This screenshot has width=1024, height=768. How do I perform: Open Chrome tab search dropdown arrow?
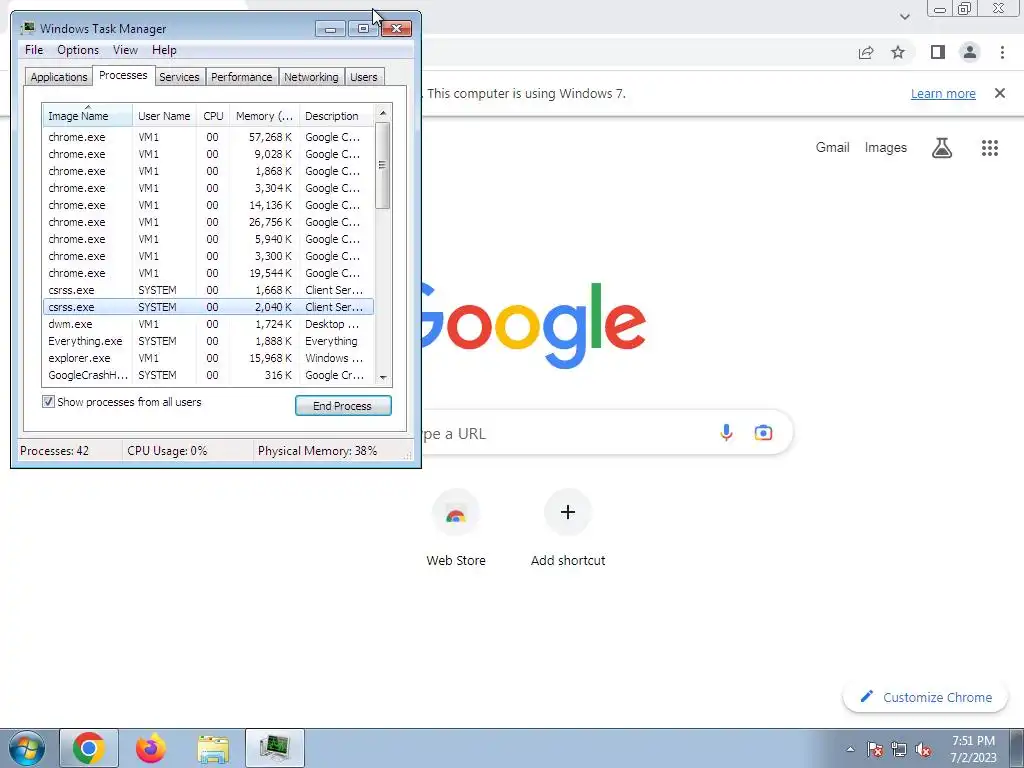pyautogui.click(x=904, y=17)
